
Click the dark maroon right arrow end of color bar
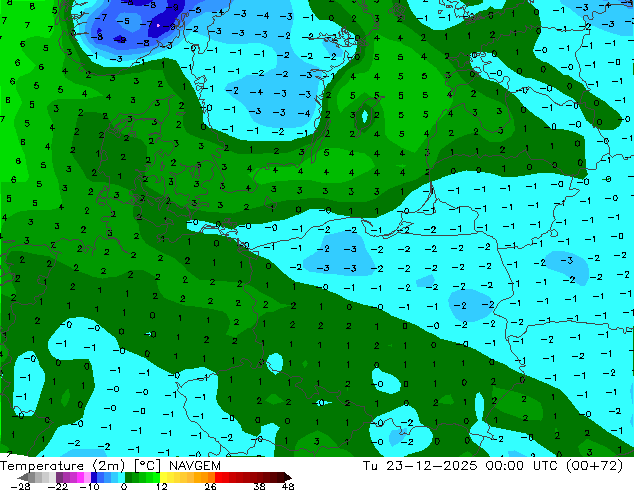pyautogui.click(x=288, y=477)
